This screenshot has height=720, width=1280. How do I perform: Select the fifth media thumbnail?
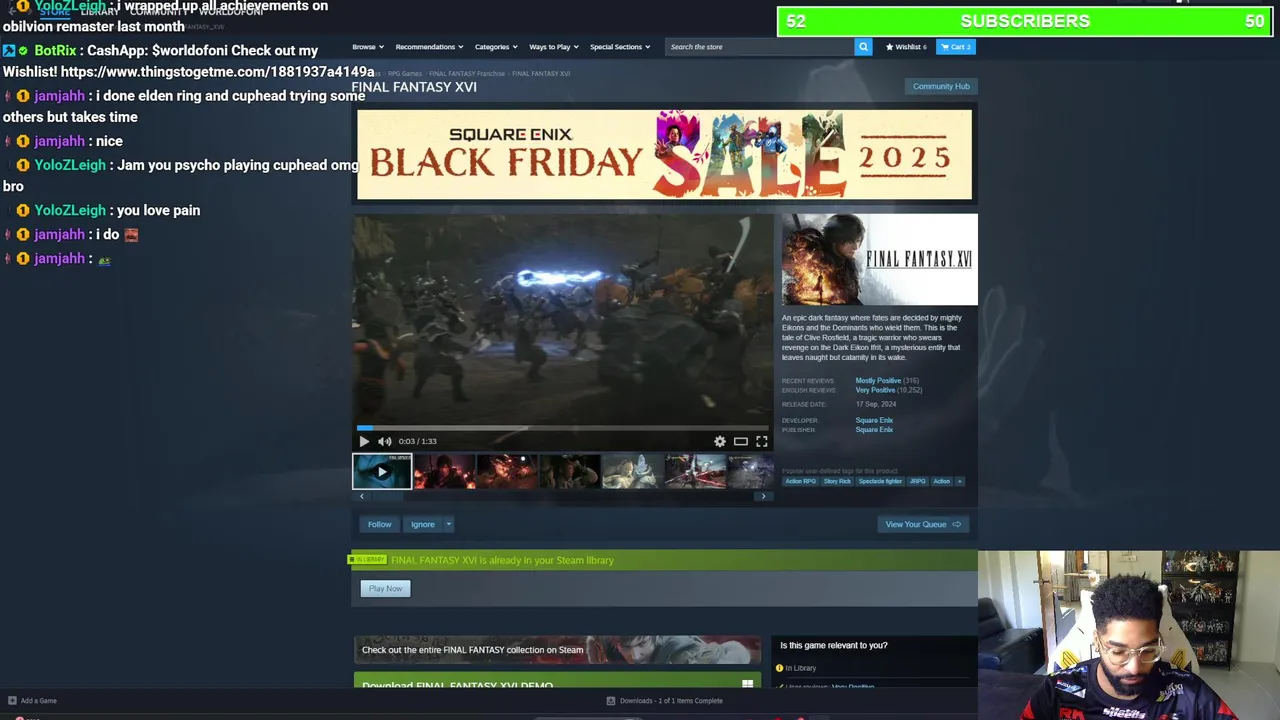(632, 471)
